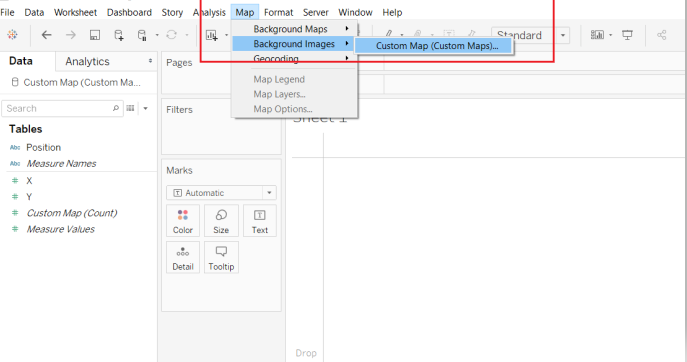Image resolution: width=687 pixels, height=362 pixels.
Task: Select the Custom Map (Count) field
Action: 72,213
